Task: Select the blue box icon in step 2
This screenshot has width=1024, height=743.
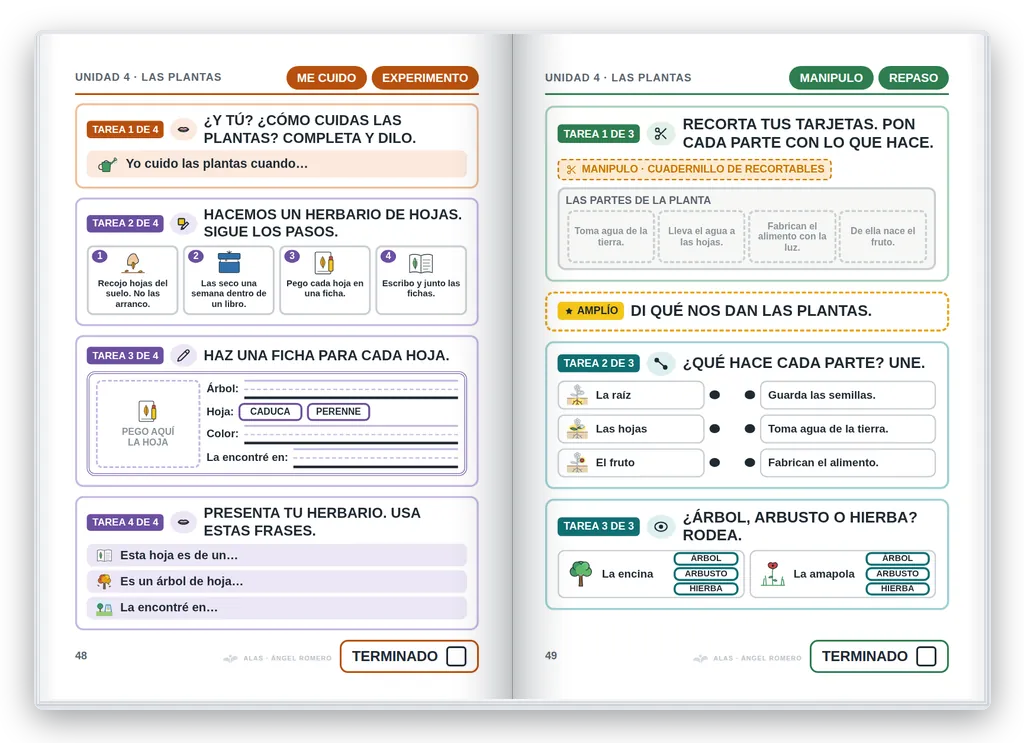Action: point(229,262)
